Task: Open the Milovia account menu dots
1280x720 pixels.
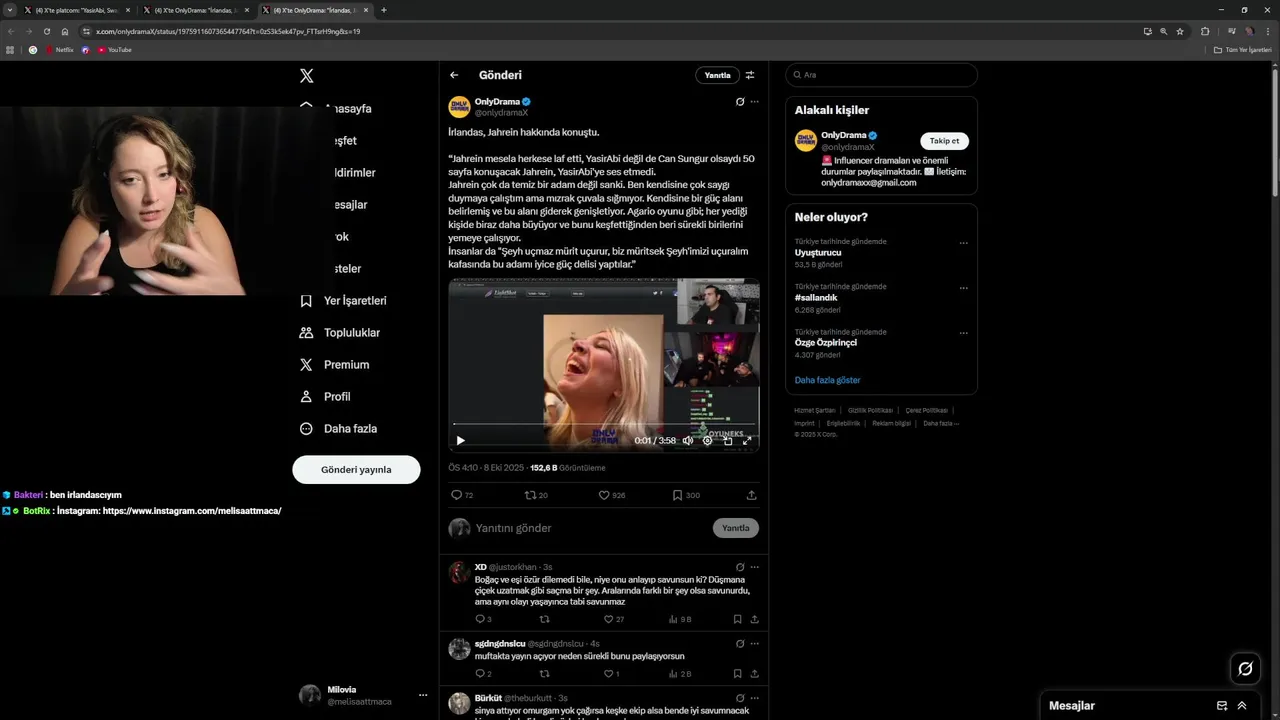Action: (x=423, y=695)
